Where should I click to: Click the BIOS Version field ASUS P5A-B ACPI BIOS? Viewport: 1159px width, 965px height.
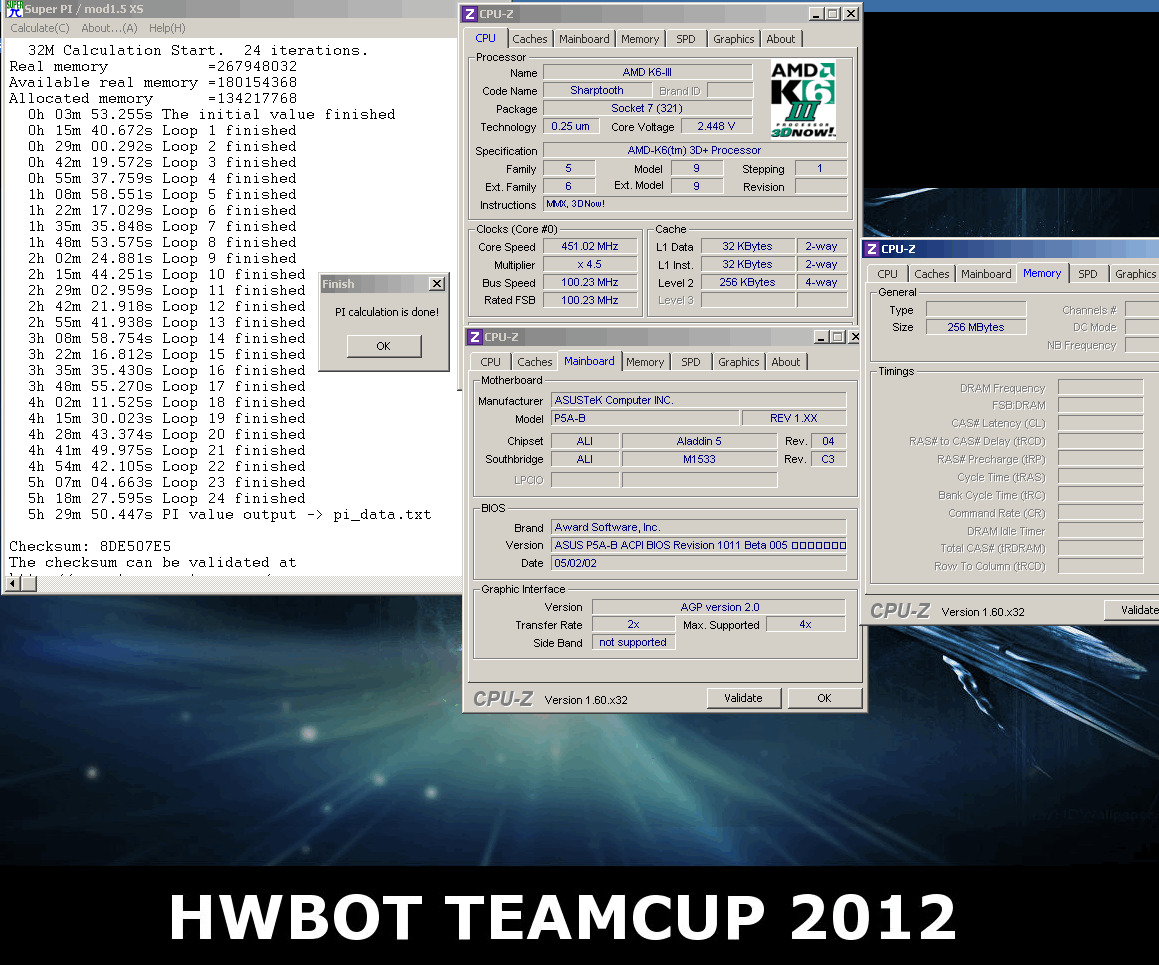tap(699, 545)
